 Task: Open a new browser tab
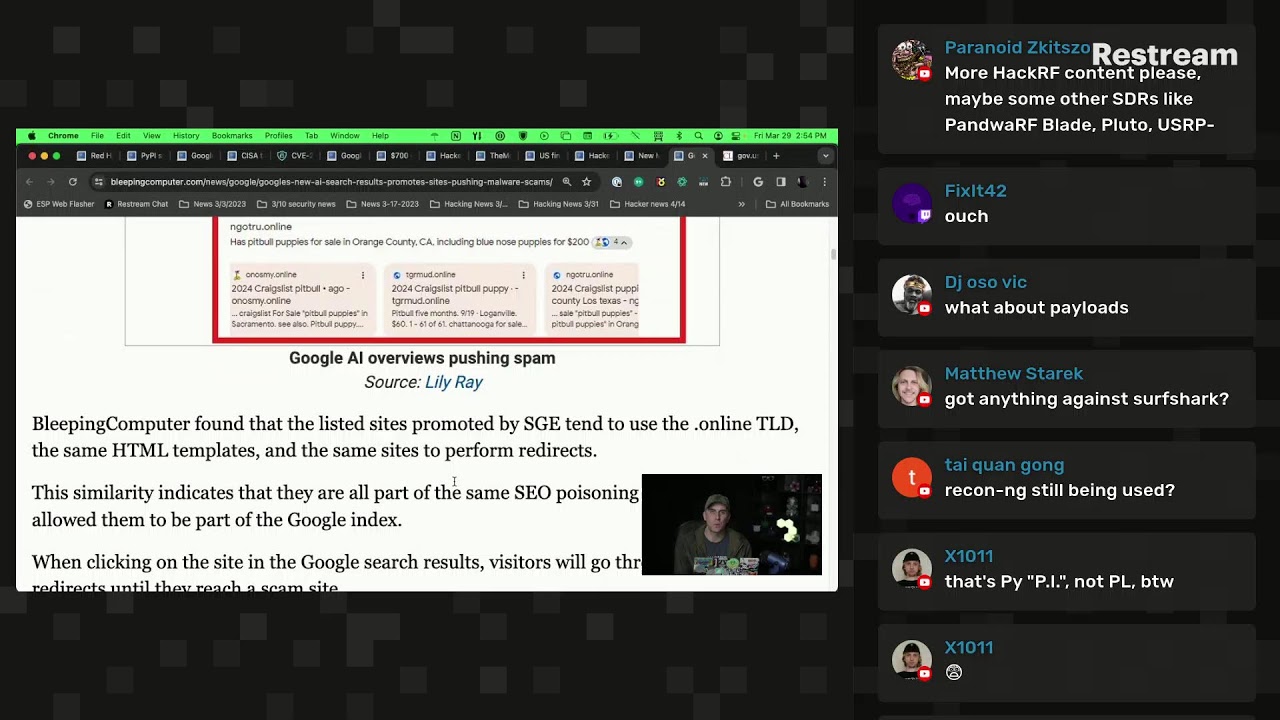click(x=776, y=156)
